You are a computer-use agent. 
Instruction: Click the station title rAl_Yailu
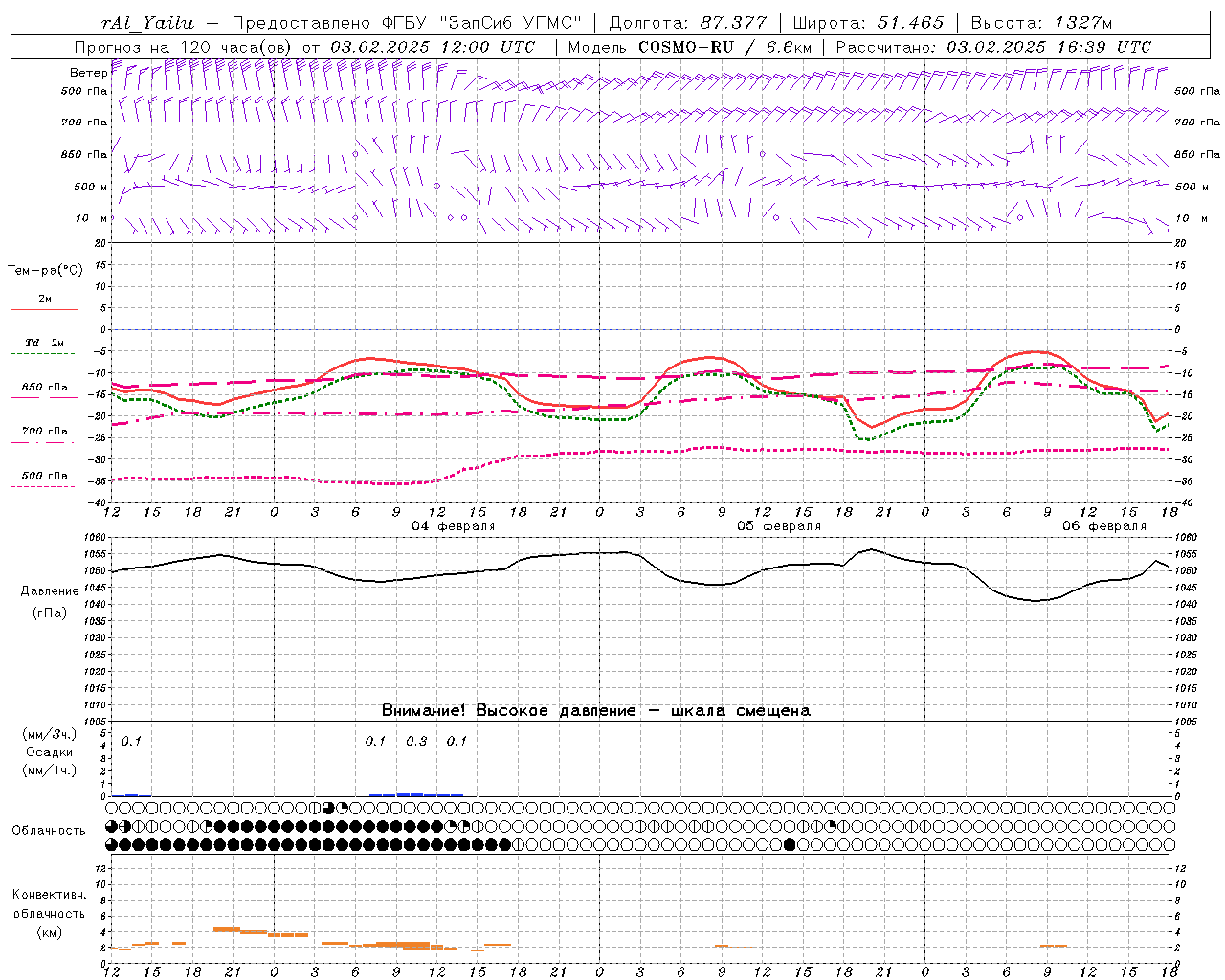[x=147, y=23]
